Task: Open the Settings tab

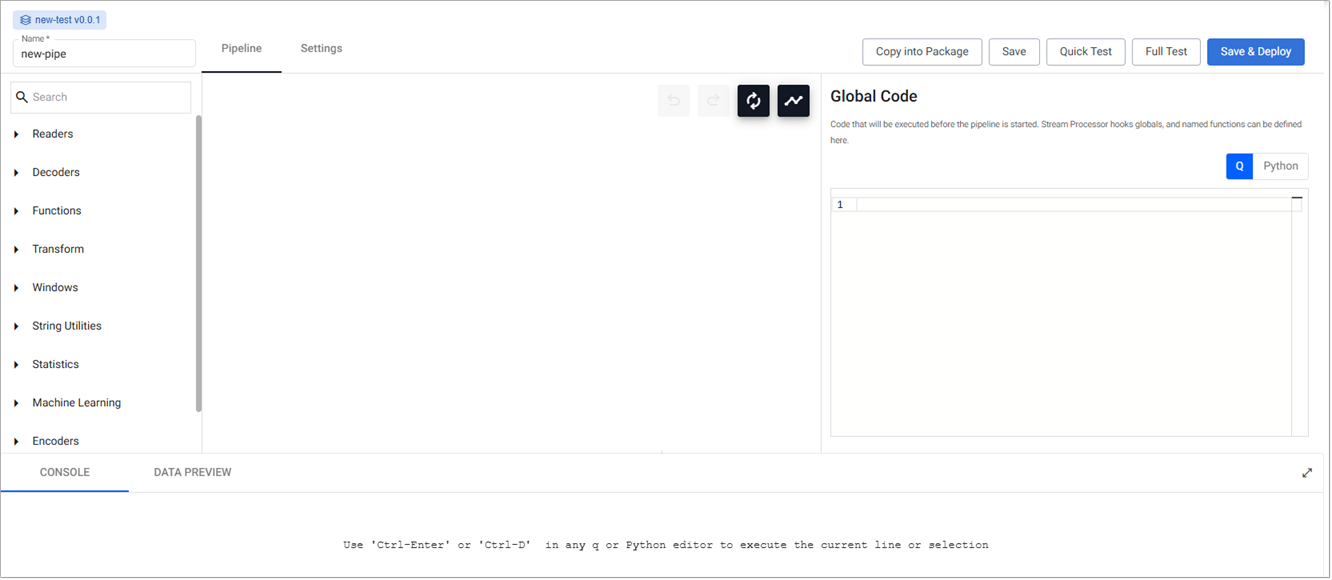Action: (x=321, y=47)
